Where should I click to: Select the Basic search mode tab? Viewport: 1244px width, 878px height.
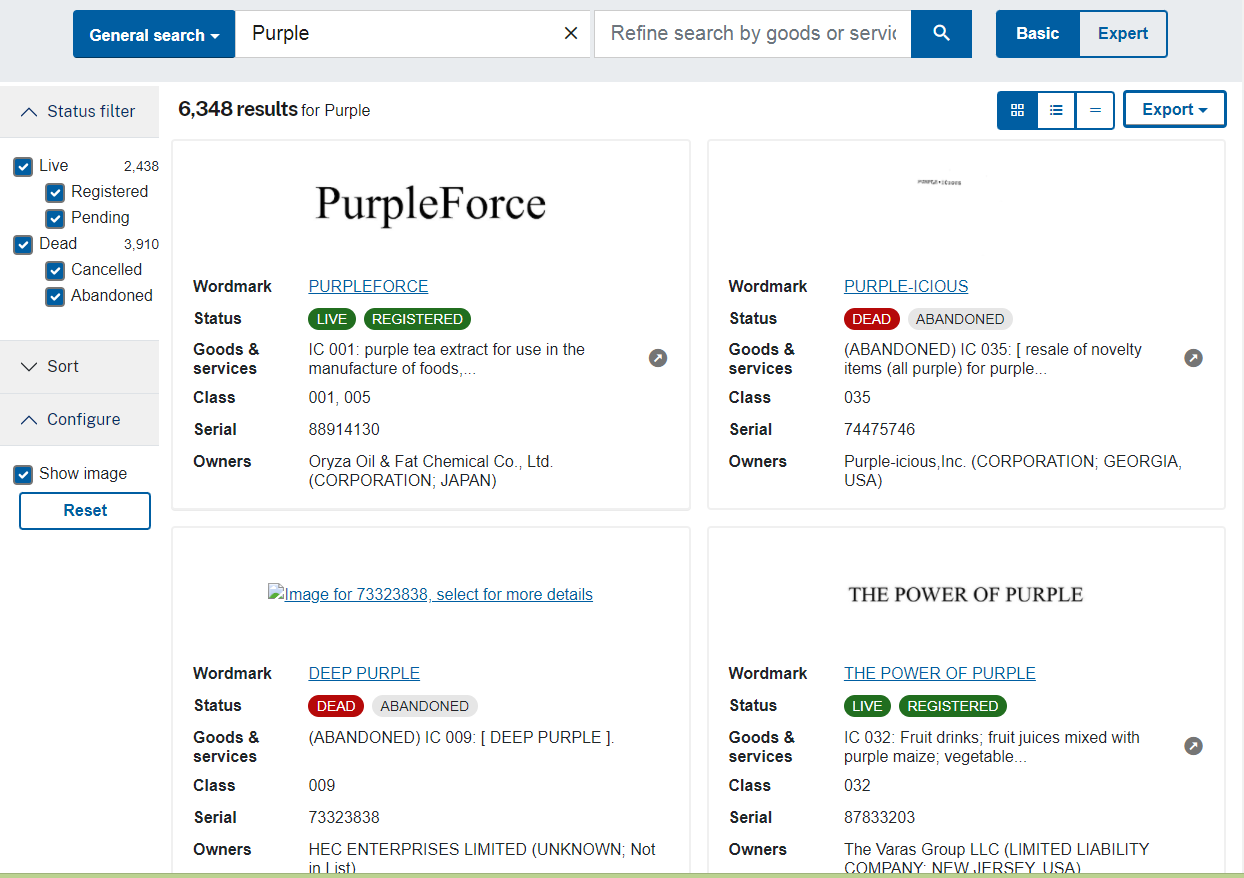tap(1037, 34)
